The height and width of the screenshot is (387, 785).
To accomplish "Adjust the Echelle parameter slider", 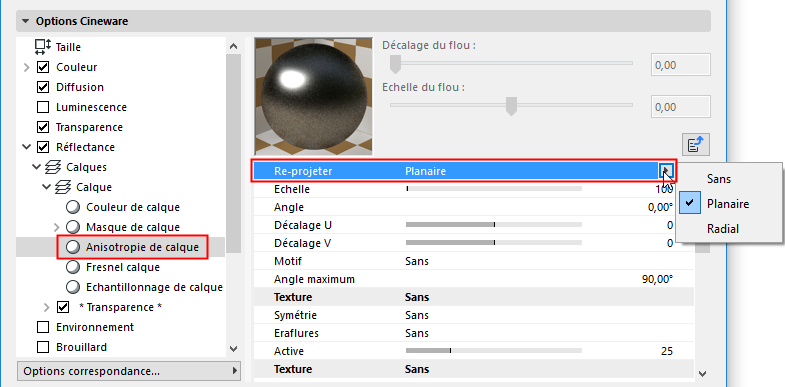I will (x=494, y=189).
